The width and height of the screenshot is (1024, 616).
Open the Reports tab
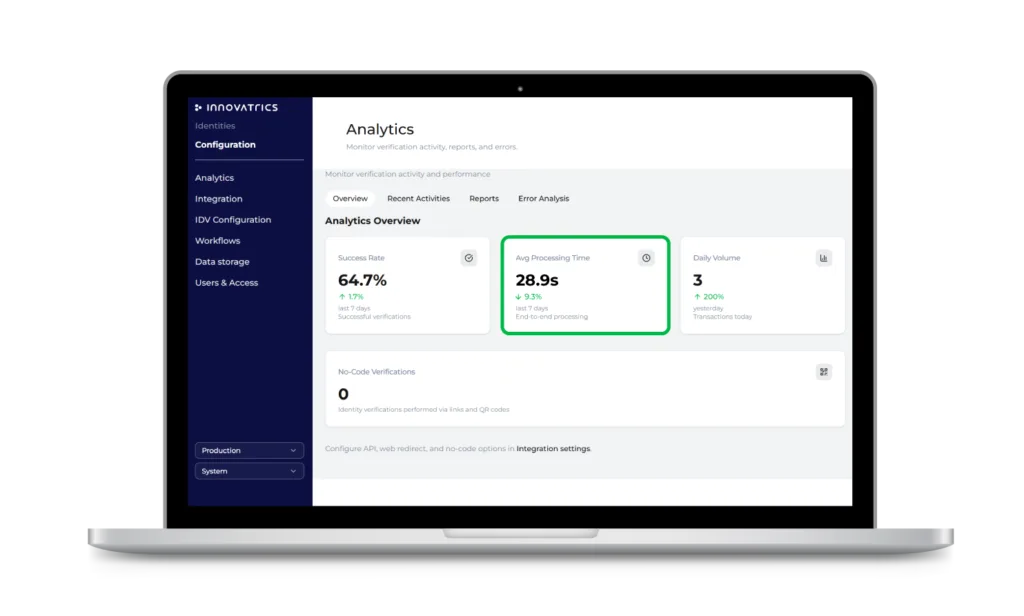tap(484, 199)
